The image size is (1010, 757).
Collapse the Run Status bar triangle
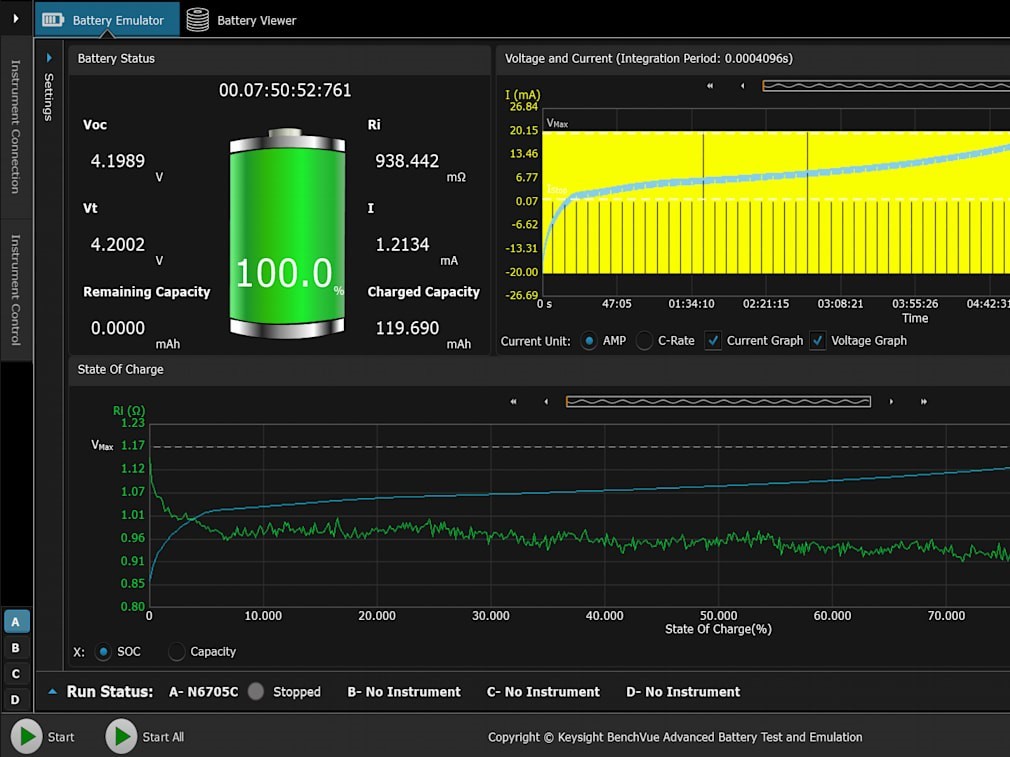[52, 692]
